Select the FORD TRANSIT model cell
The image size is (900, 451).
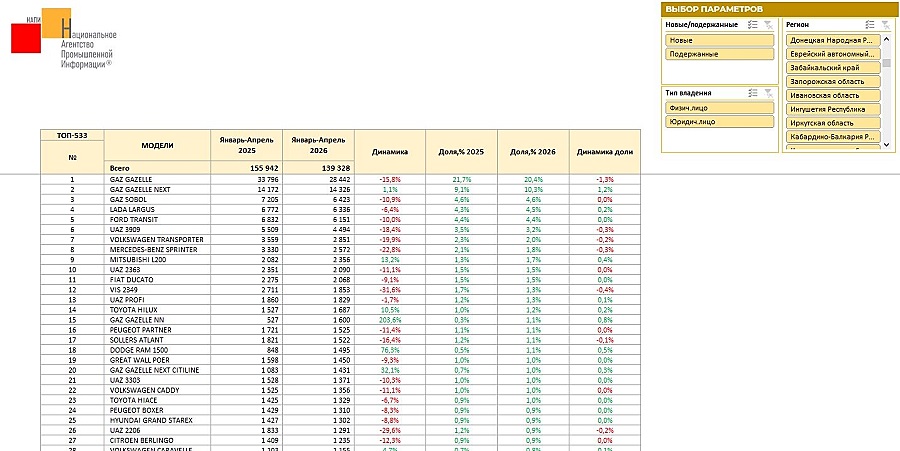click(x=157, y=219)
